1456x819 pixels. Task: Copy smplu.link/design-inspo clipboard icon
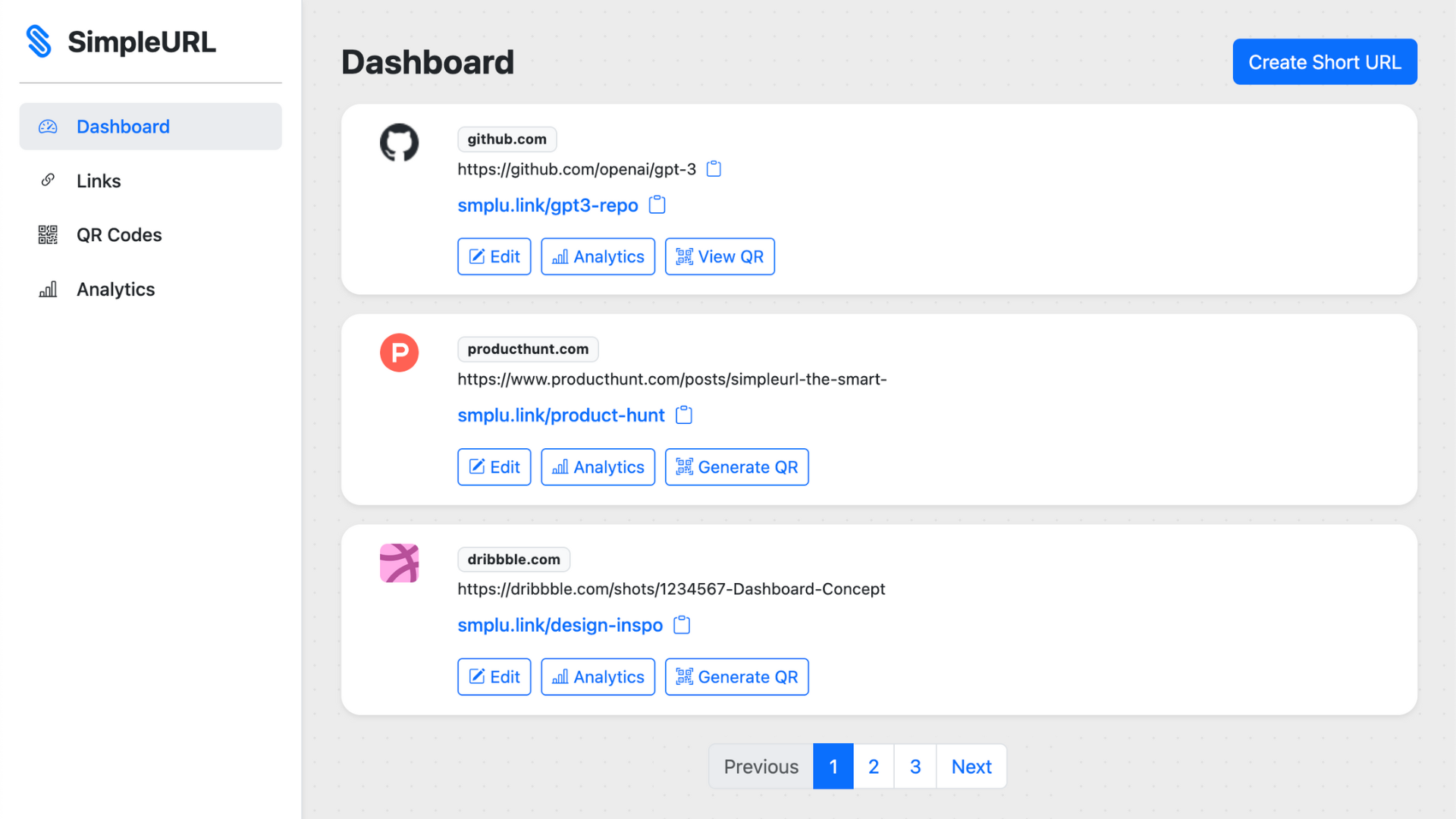pyautogui.click(x=682, y=625)
